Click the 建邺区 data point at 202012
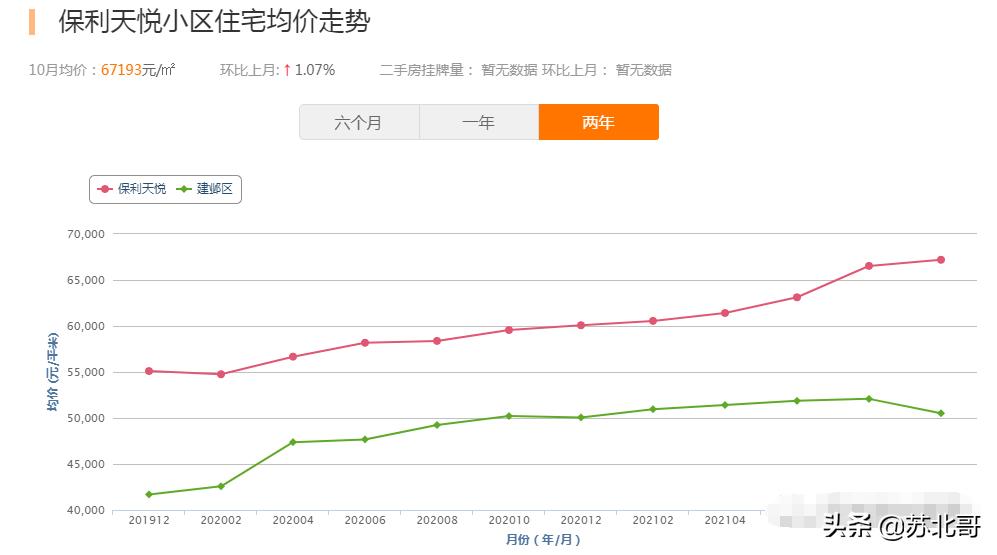997x555 pixels. pos(581,418)
